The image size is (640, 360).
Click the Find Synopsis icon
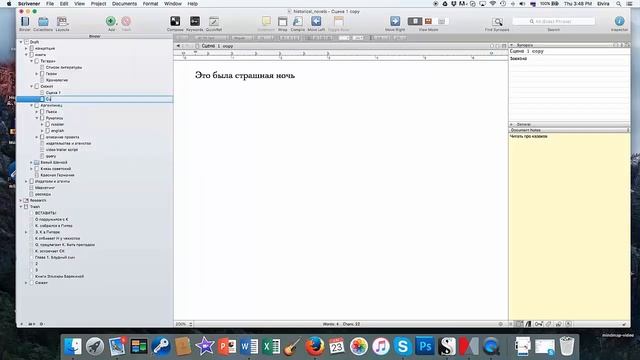coord(497,22)
